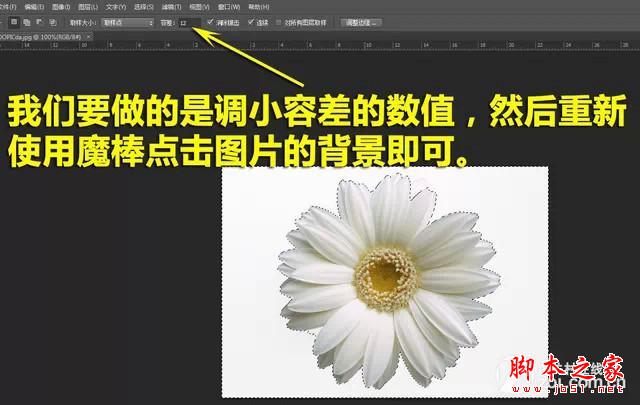
Task: Open the 窗口(W) window menu
Action: point(230,6)
